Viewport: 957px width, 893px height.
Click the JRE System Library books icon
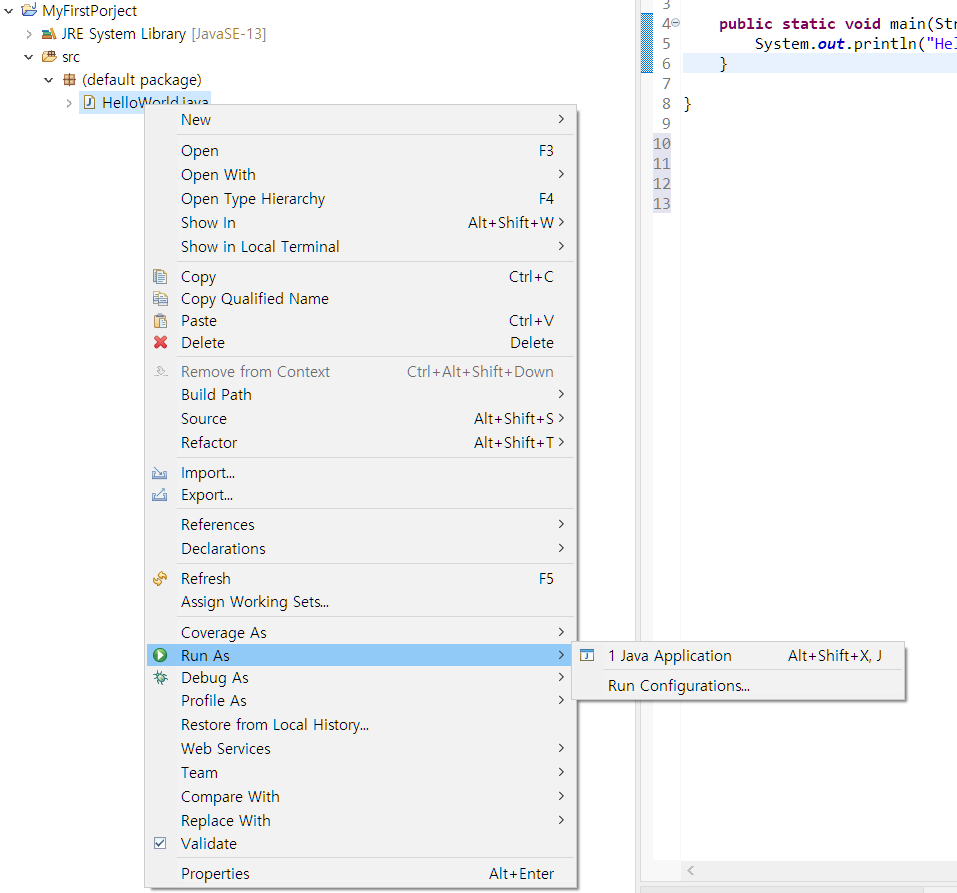click(48, 34)
